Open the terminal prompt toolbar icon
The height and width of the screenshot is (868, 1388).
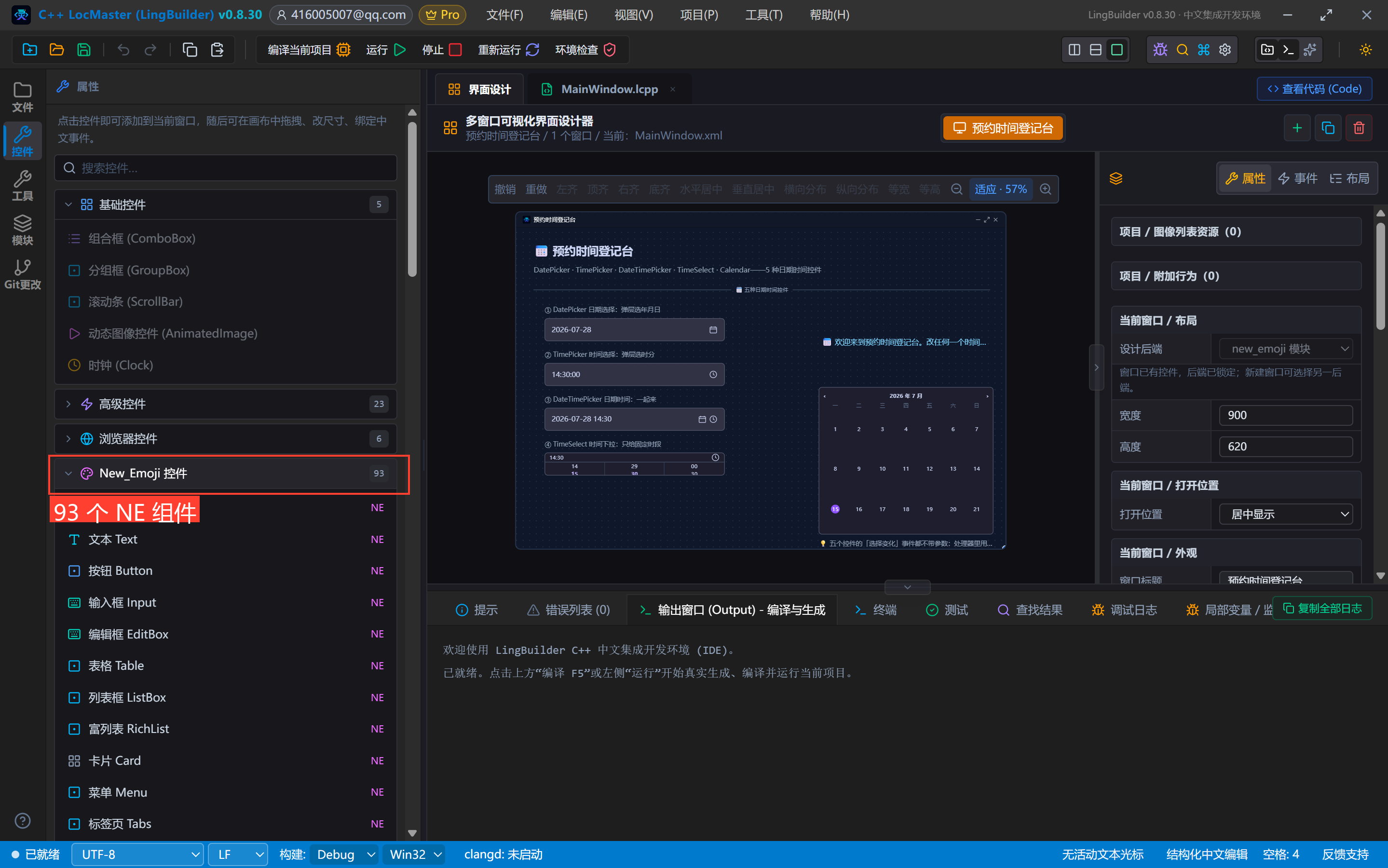click(x=1288, y=49)
